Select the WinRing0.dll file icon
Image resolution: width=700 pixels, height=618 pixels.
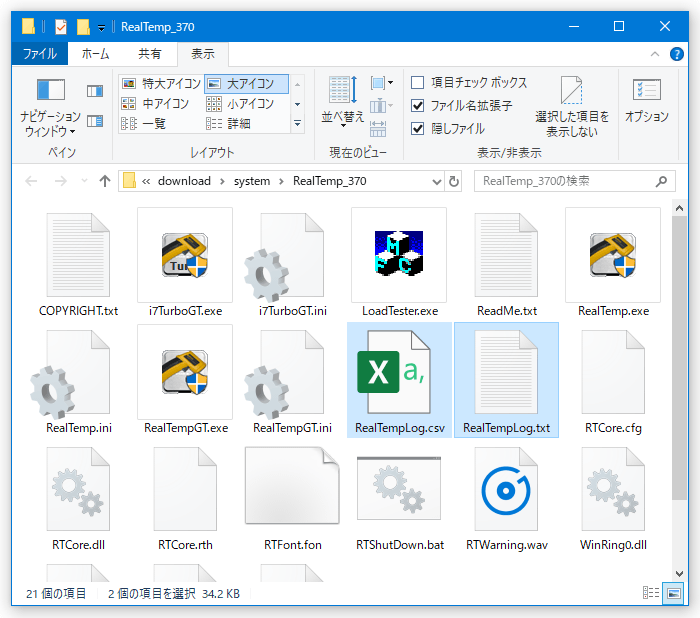(x=613, y=489)
